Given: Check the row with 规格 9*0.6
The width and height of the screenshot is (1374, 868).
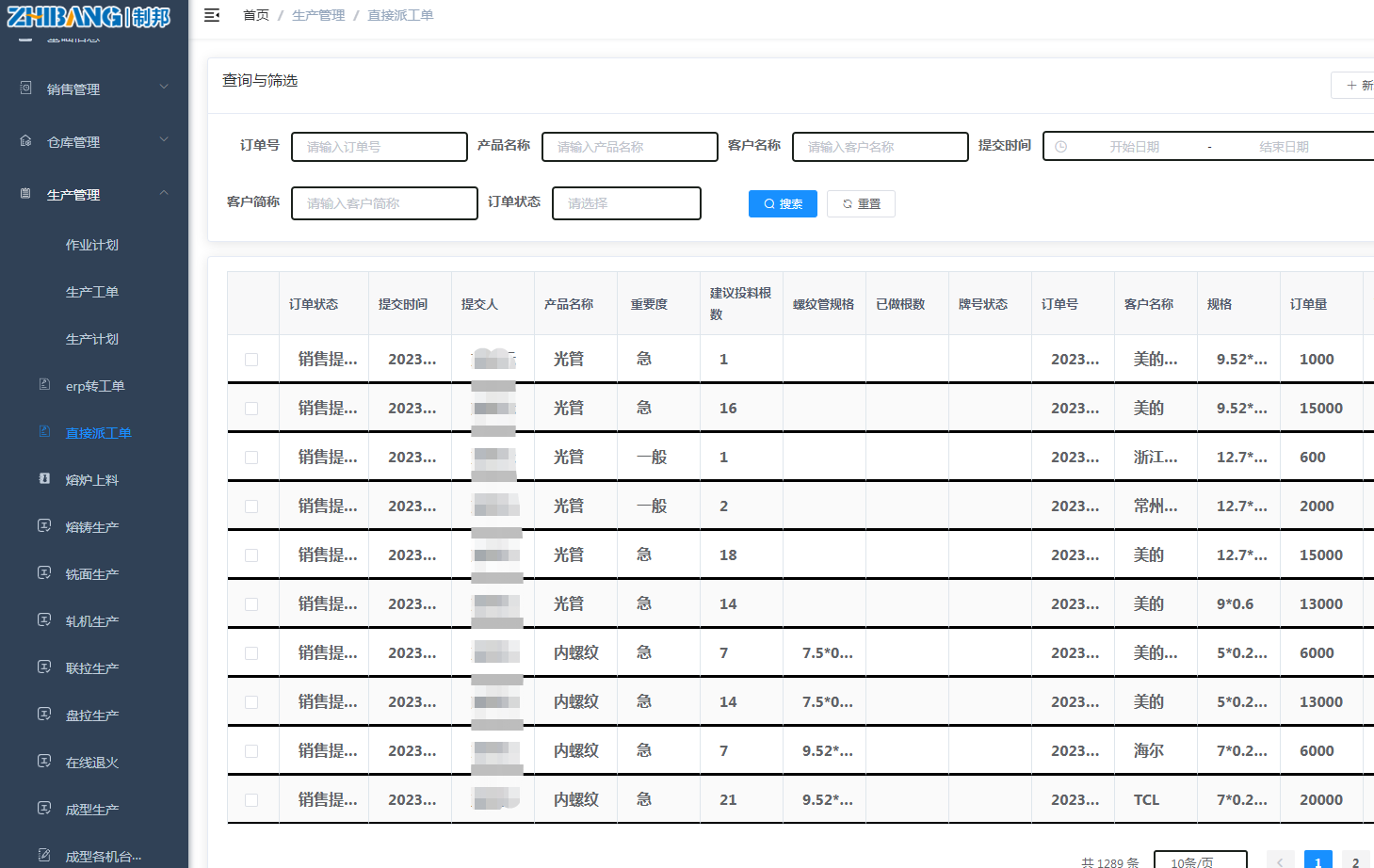Looking at the screenshot, I should [x=251, y=604].
